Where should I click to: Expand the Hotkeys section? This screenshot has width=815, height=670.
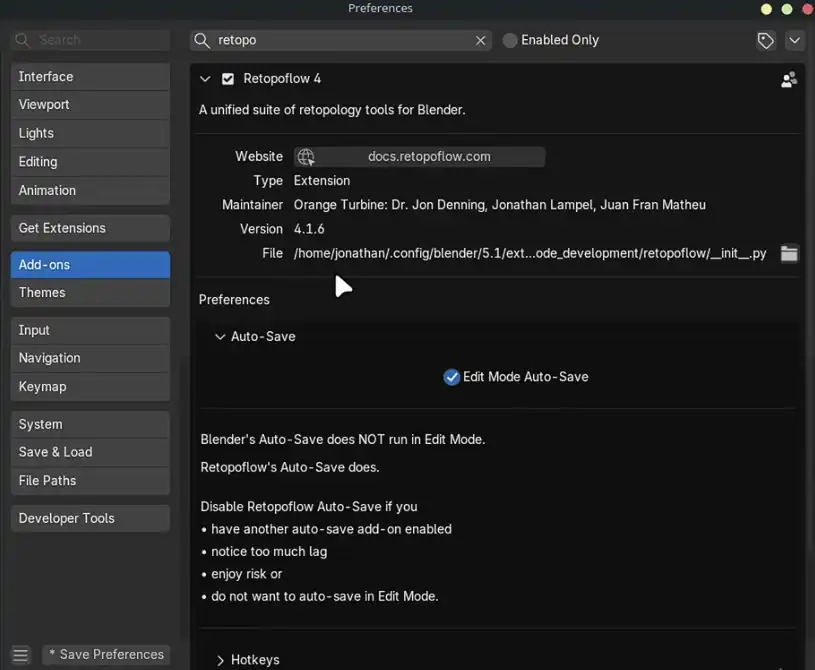tap(220, 660)
